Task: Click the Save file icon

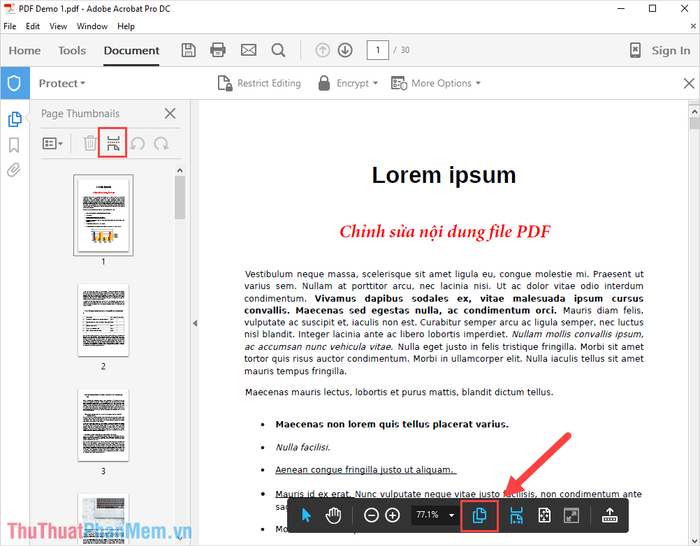Action: (x=188, y=50)
